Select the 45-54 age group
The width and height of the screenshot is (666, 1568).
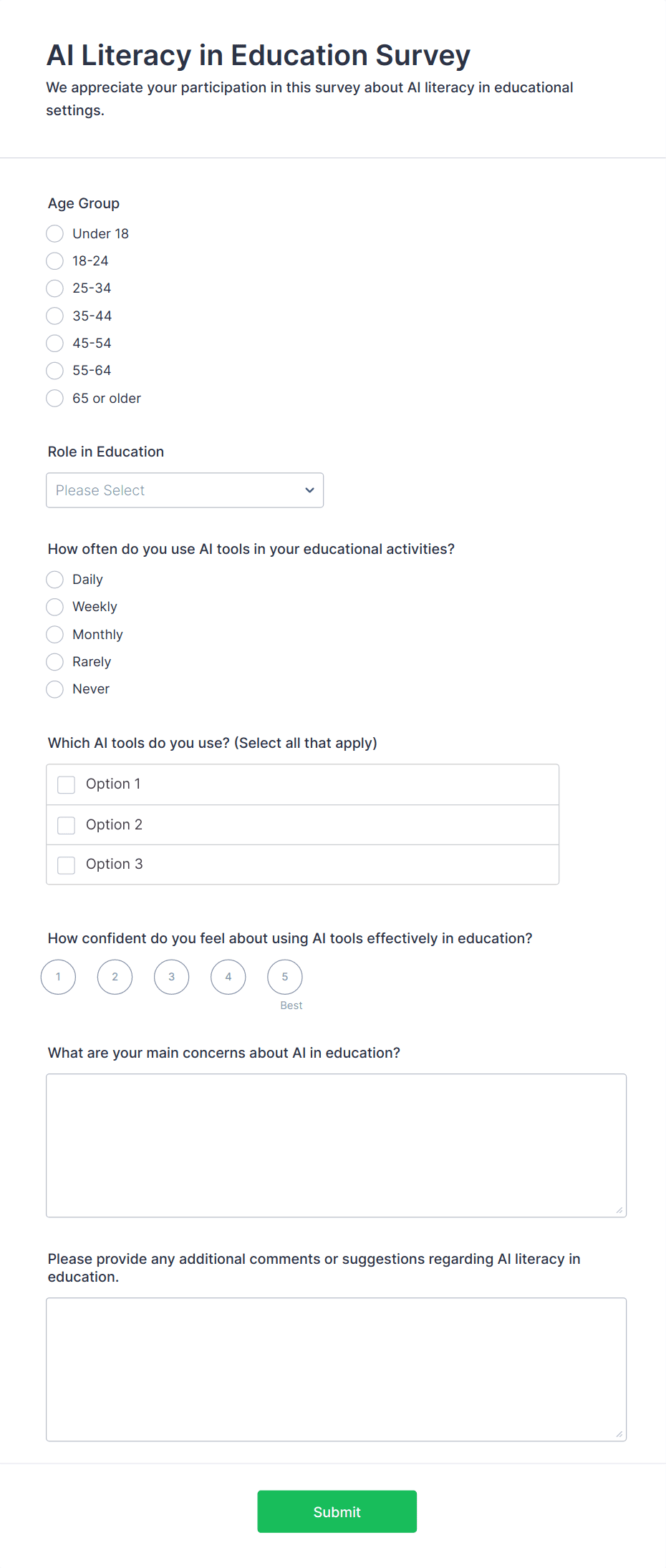coord(55,344)
